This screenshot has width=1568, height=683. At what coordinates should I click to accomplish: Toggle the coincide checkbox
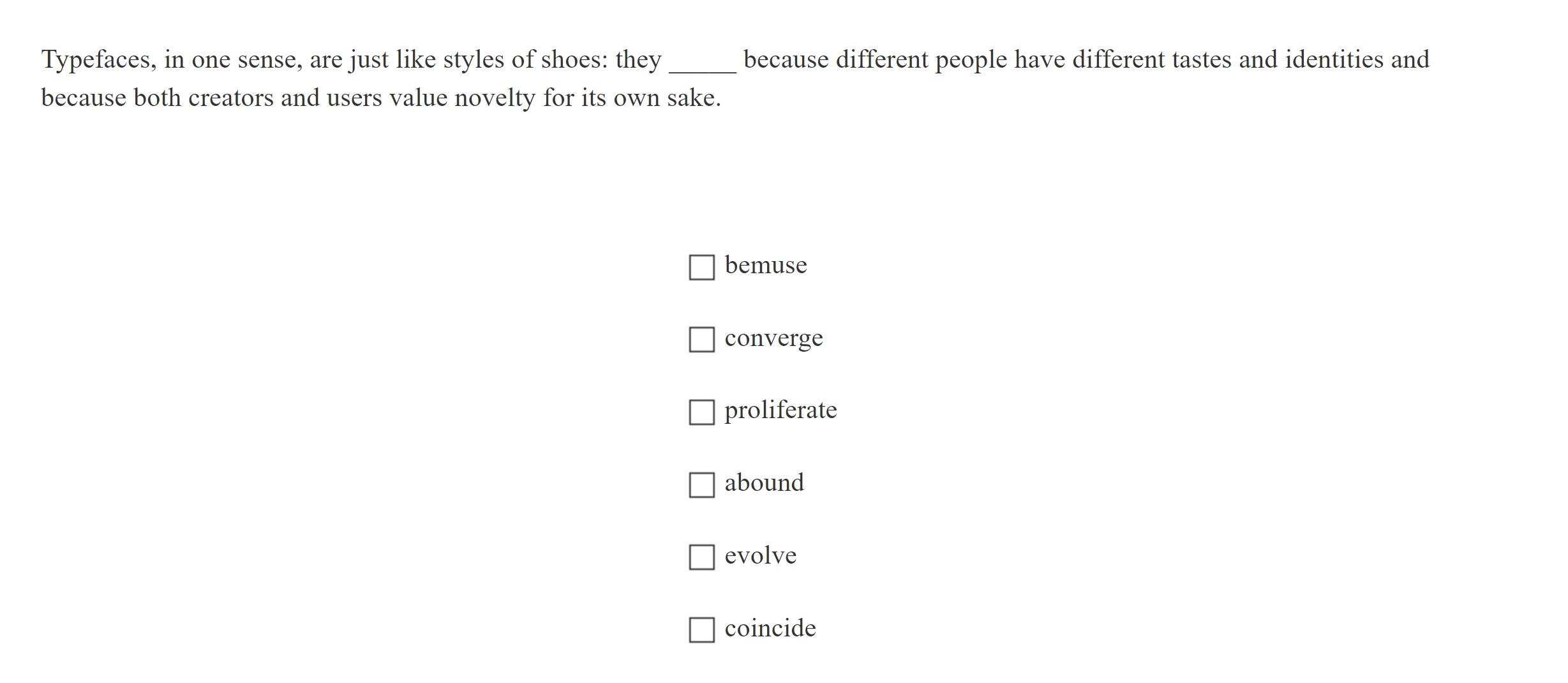pos(701,630)
